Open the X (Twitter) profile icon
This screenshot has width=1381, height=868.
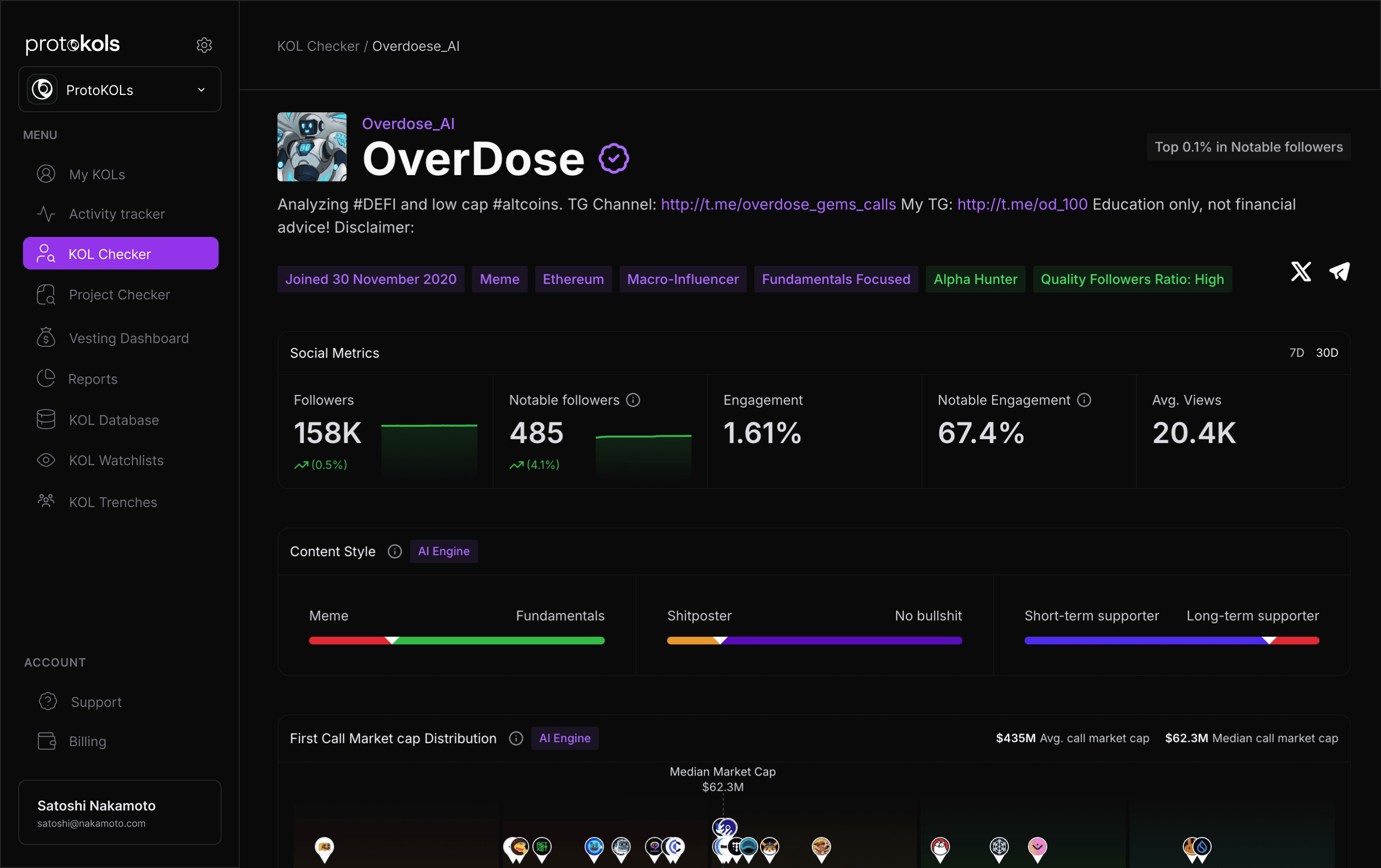[x=1301, y=271]
